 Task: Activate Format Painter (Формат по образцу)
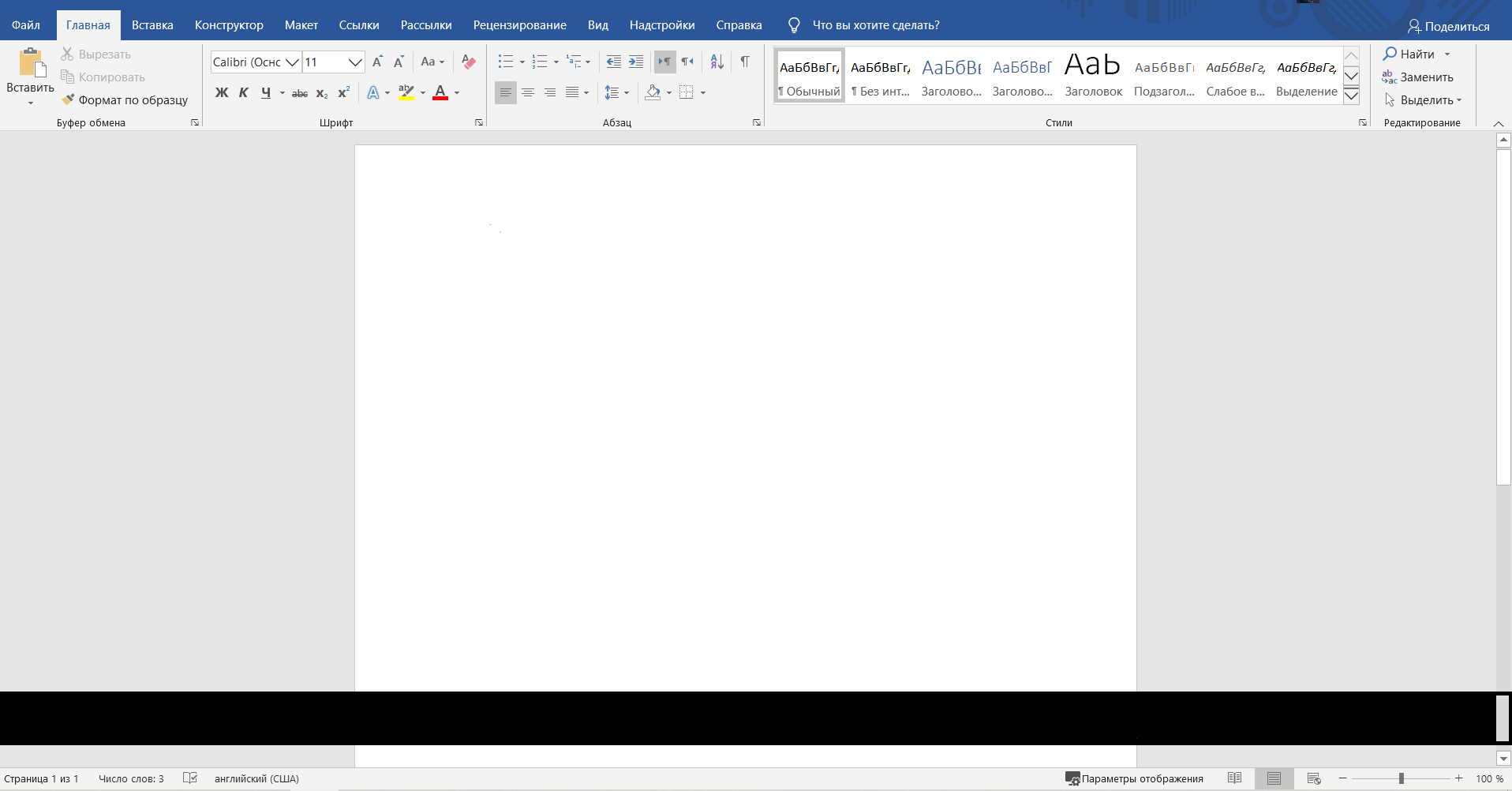pyautogui.click(x=125, y=99)
